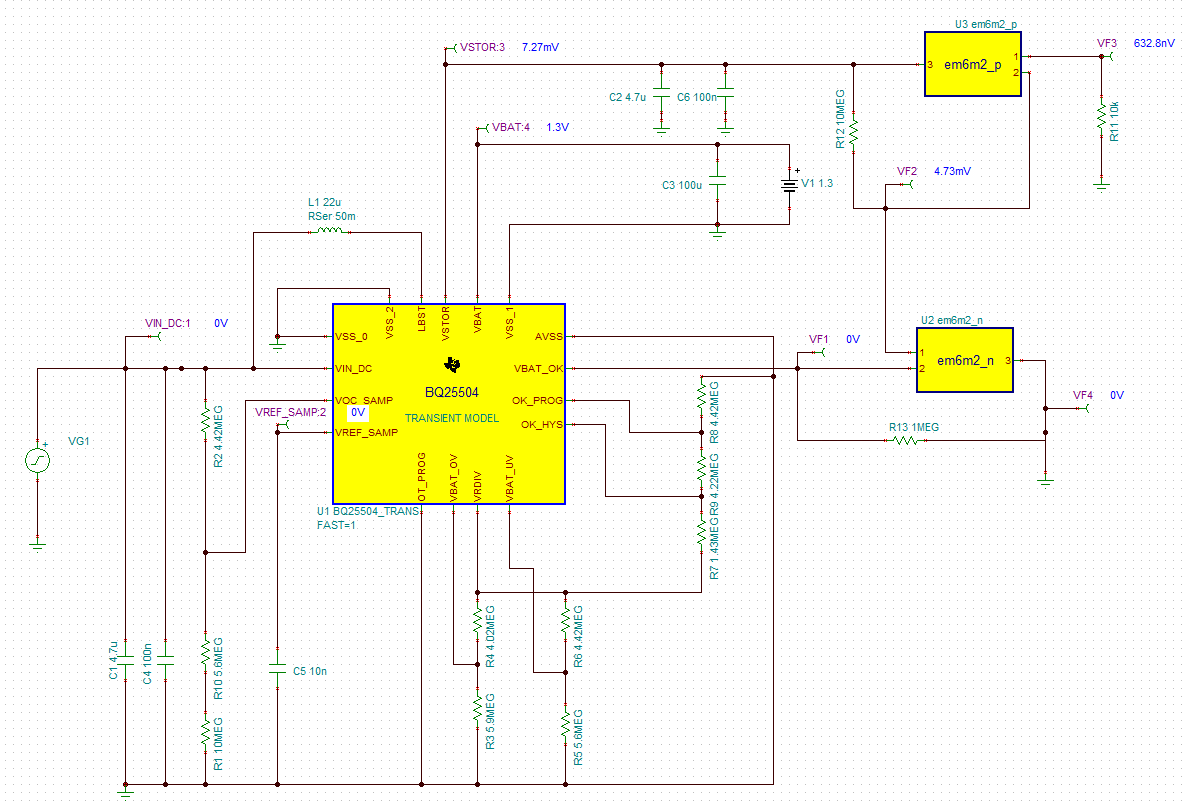Select the R5 5.6MEG resistor symbol
The width and height of the screenshot is (1185, 801).
point(565,724)
